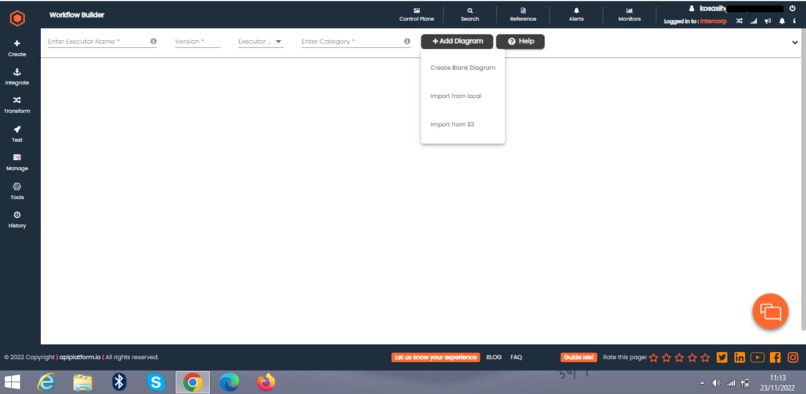Click the signal bars icon in header
This screenshot has height=394, width=806.
[754, 21]
